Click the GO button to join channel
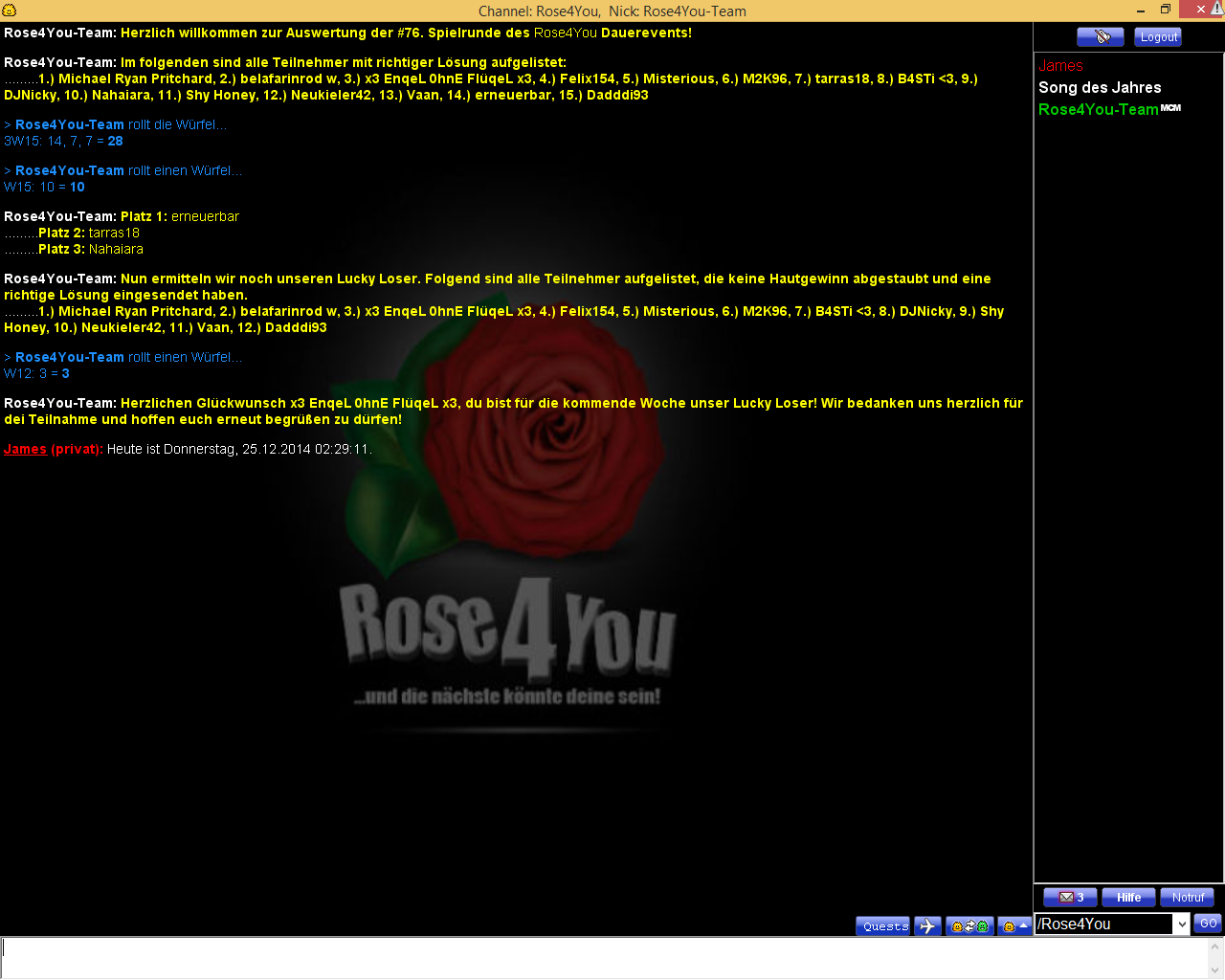1225x980 pixels. 1208,924
